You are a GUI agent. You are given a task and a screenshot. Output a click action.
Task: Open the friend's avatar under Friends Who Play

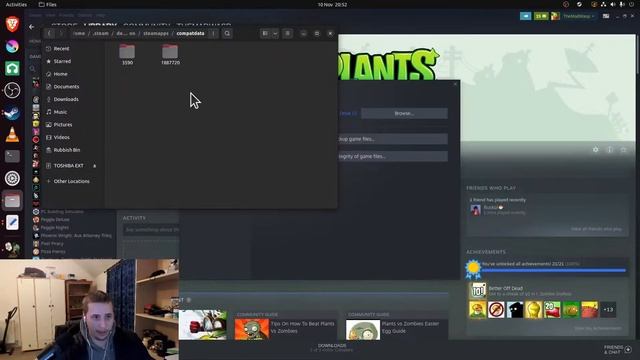coord(476,210)
